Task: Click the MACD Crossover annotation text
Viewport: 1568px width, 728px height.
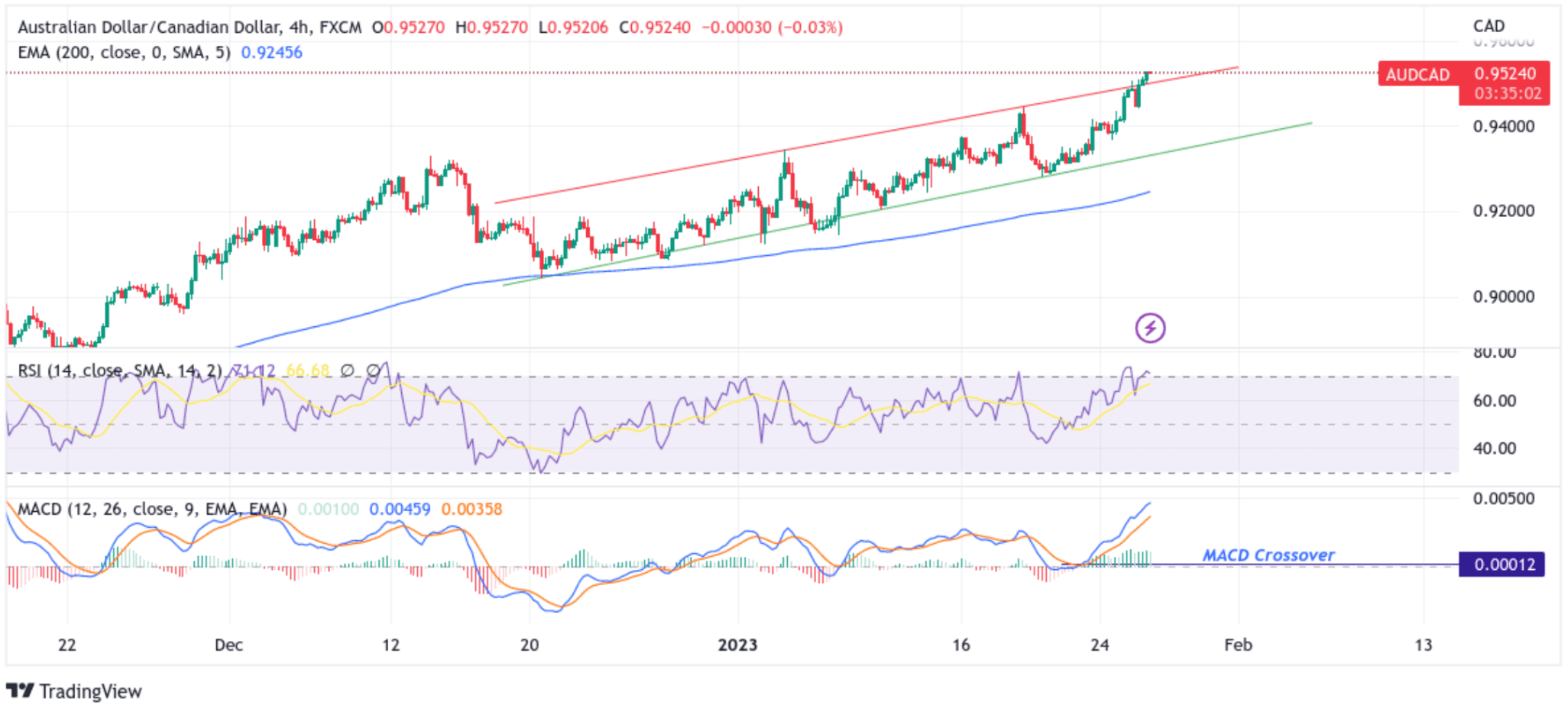Action: point(1268,555)
